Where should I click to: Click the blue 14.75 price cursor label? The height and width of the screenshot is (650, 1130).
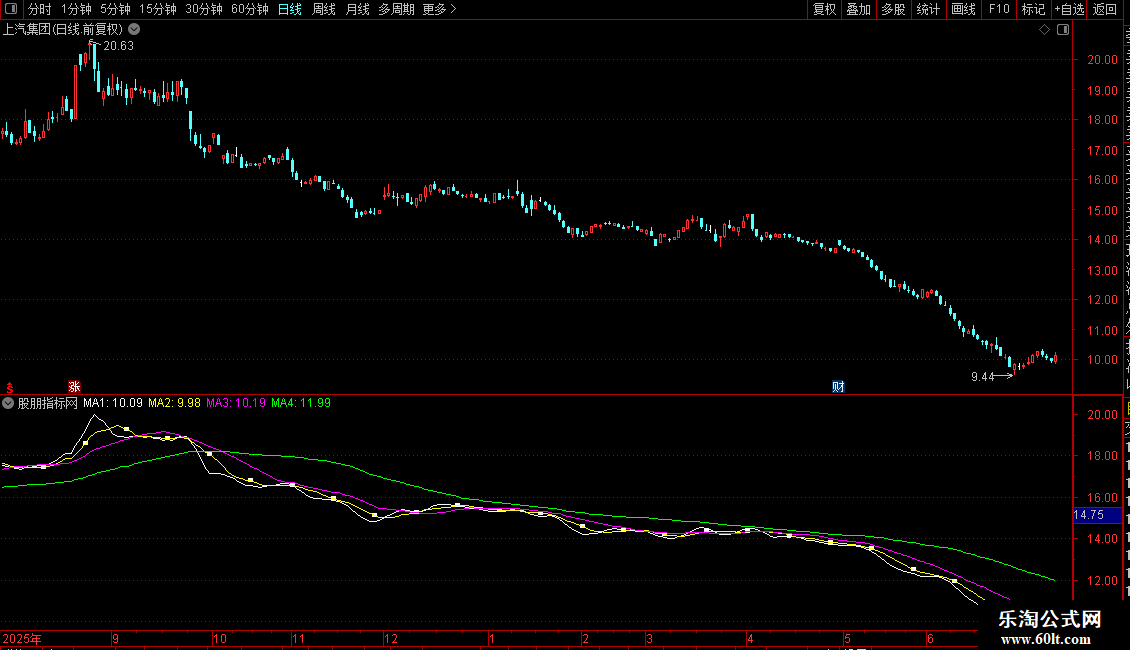1098,515
